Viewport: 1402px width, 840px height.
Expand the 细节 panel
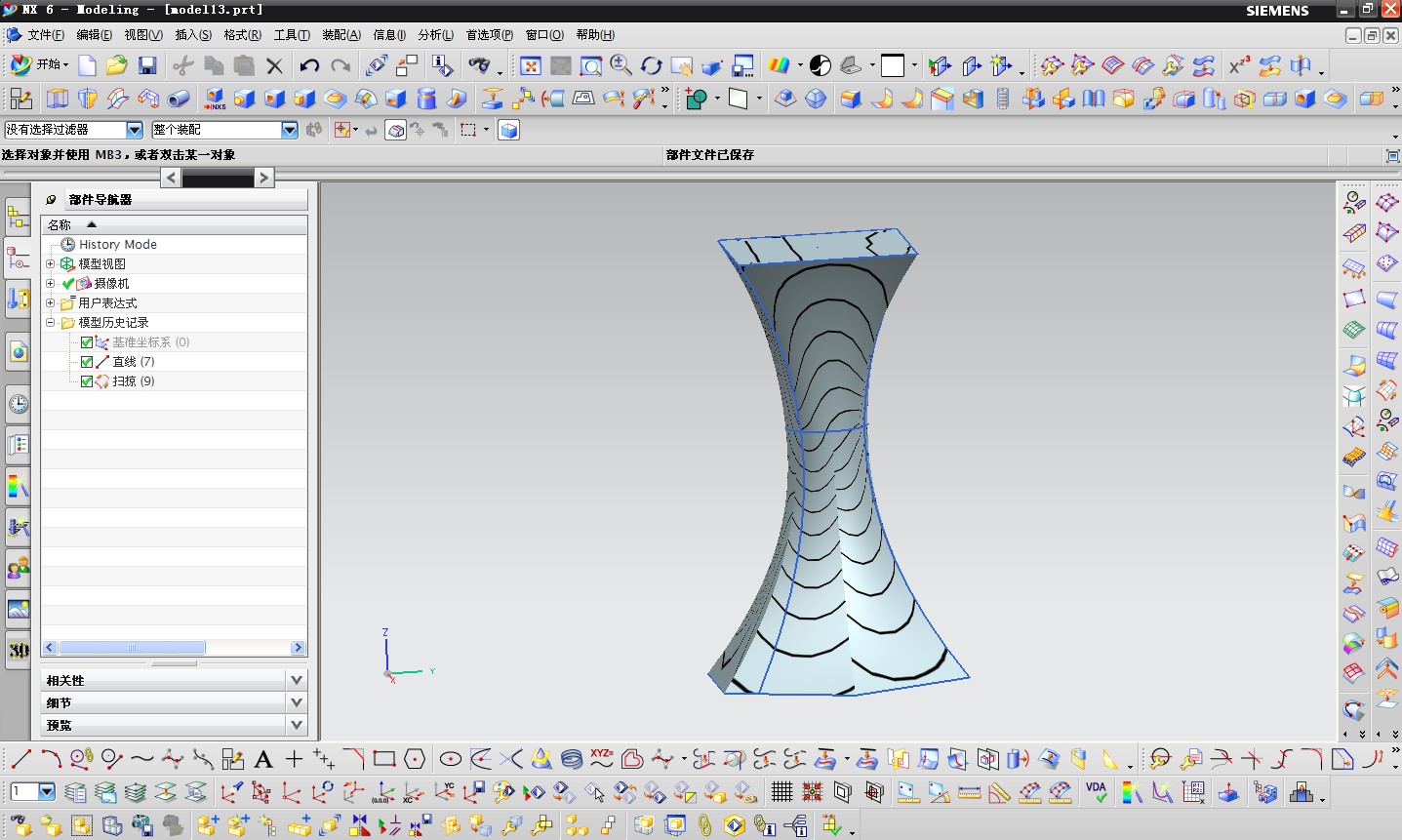[297, 702]
